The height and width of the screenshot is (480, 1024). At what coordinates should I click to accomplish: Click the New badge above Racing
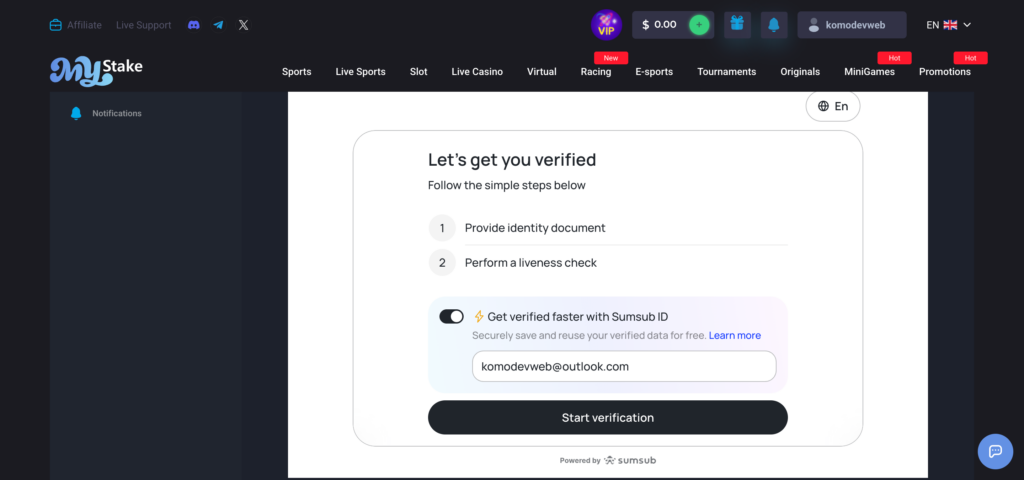pyautogui.click(x=611, y=58)
